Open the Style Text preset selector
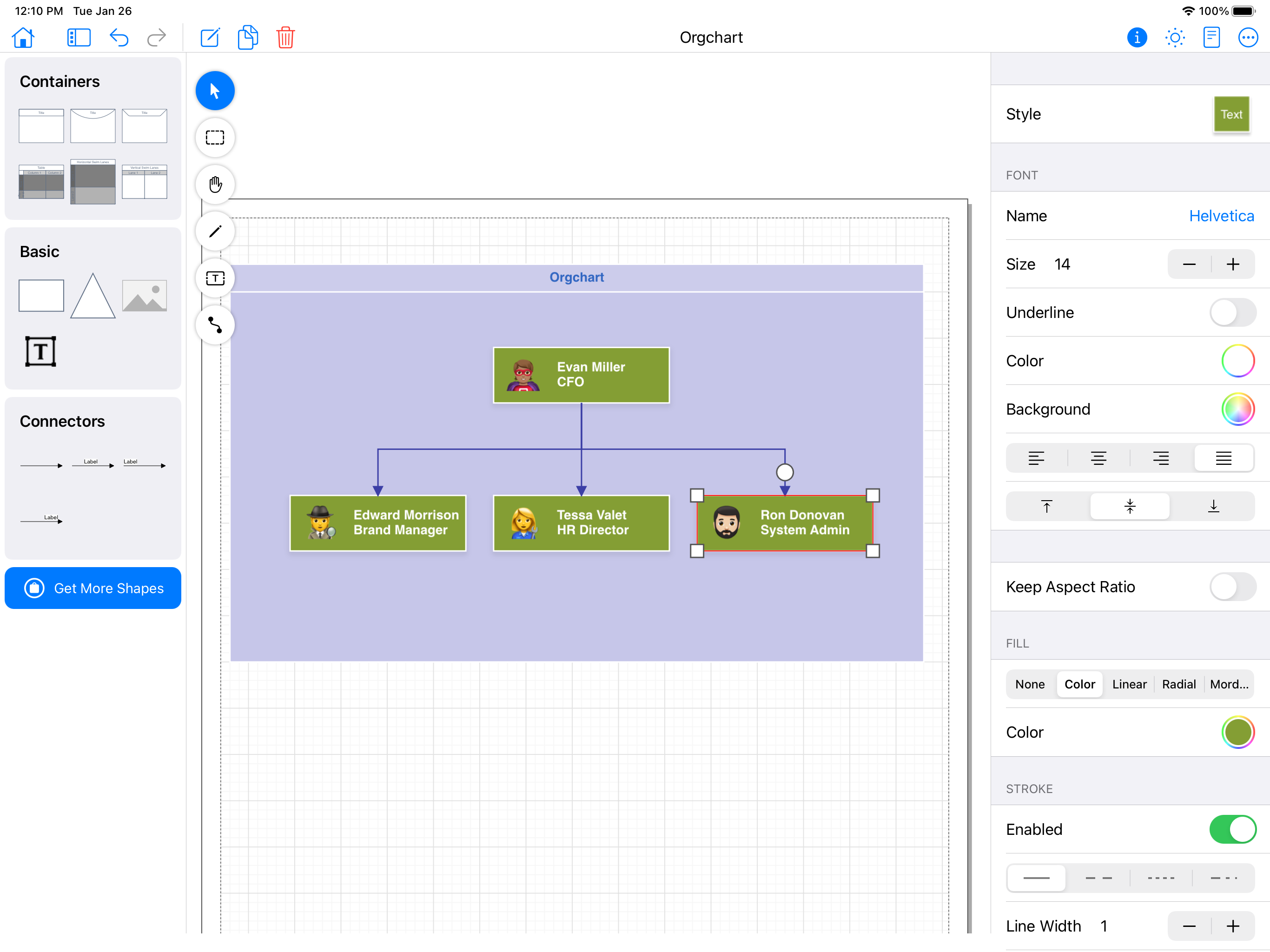The image size is (1270, 952). point(1230,115)
